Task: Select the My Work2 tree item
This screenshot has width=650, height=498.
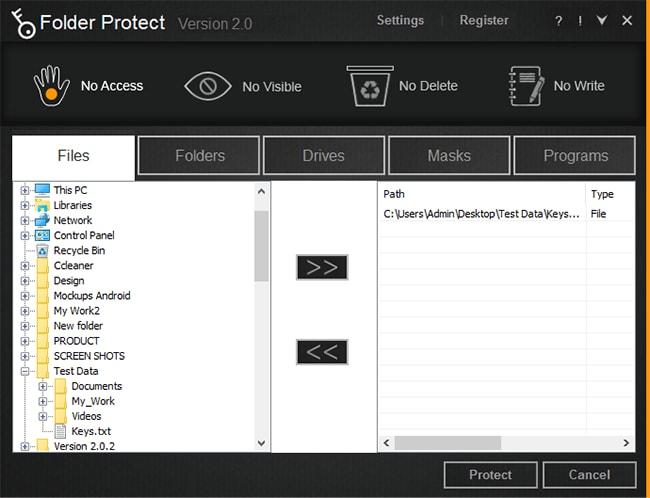Action: point(77,311)
